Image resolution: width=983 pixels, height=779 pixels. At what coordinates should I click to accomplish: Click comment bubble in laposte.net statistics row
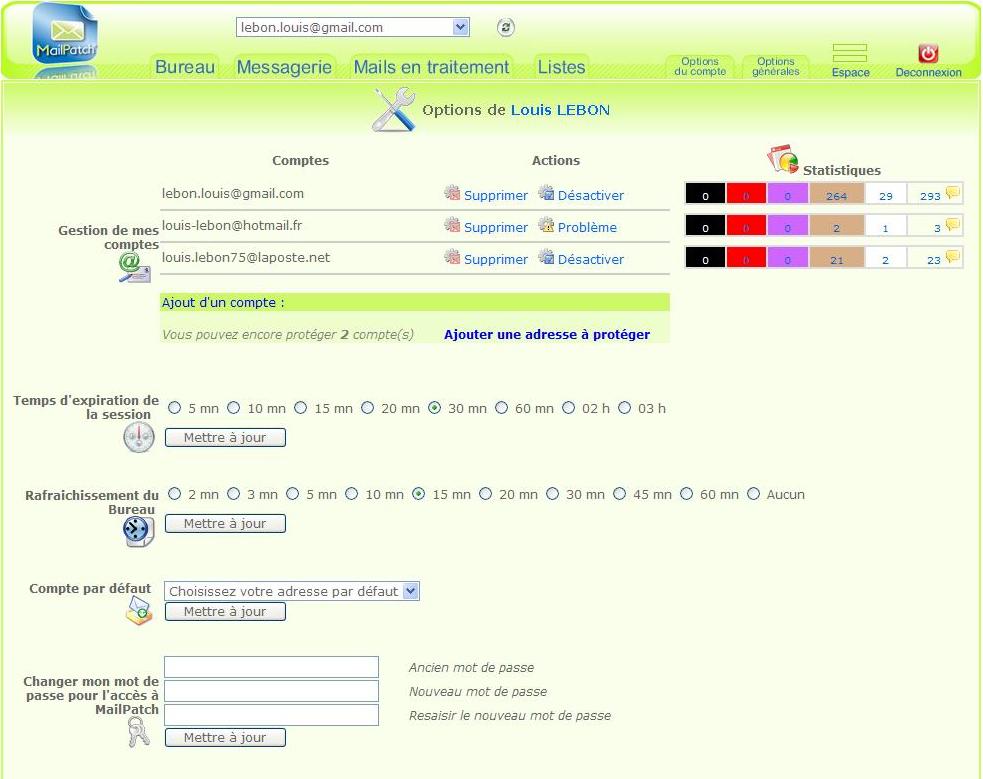[x=953, y=257]
